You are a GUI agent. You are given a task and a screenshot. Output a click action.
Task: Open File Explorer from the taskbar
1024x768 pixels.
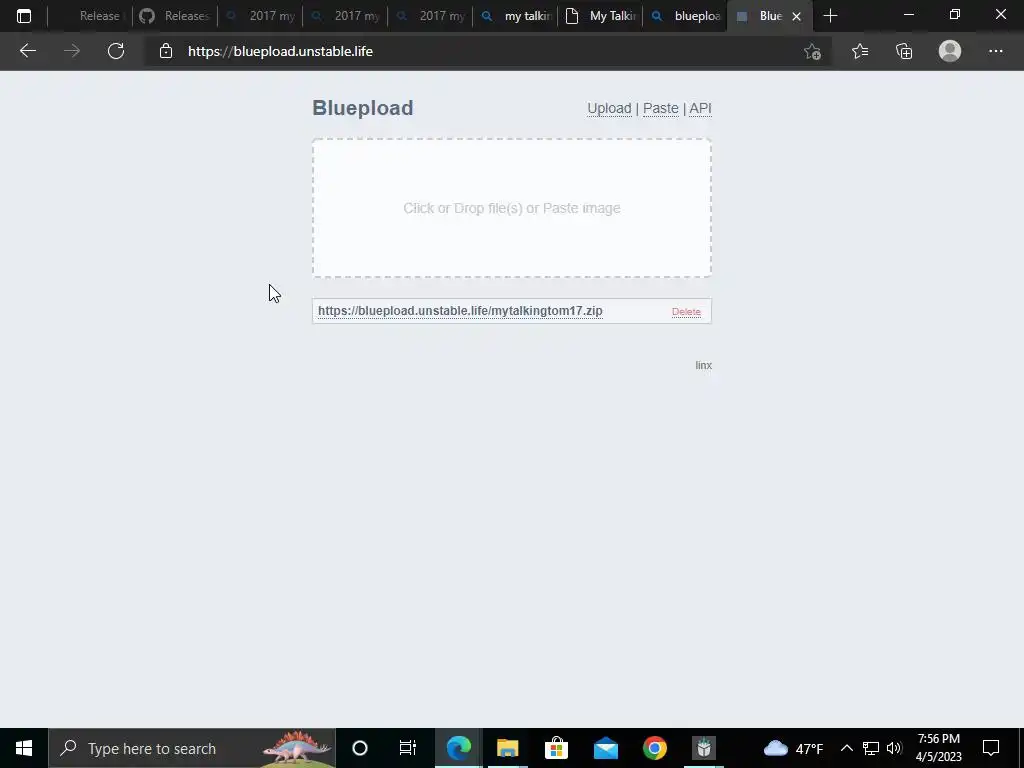(x=507, y=748)
